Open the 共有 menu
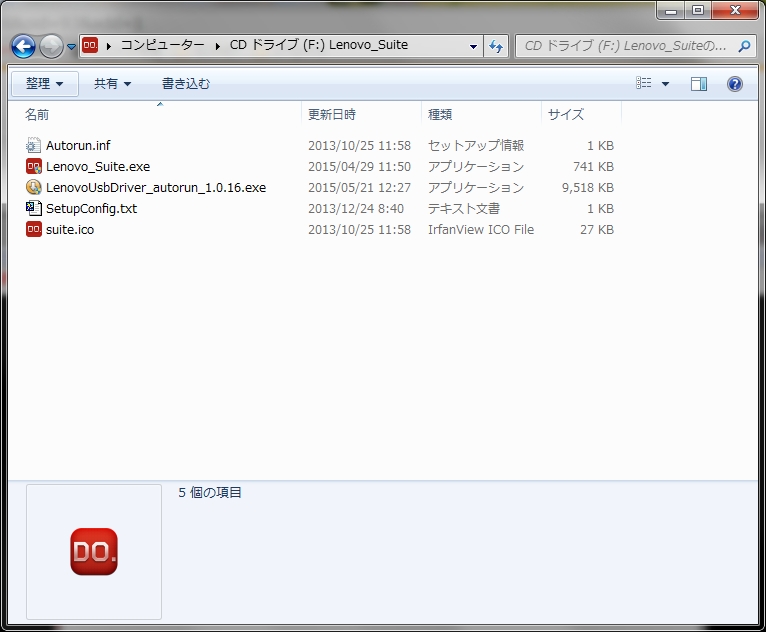 pos(112,84)
